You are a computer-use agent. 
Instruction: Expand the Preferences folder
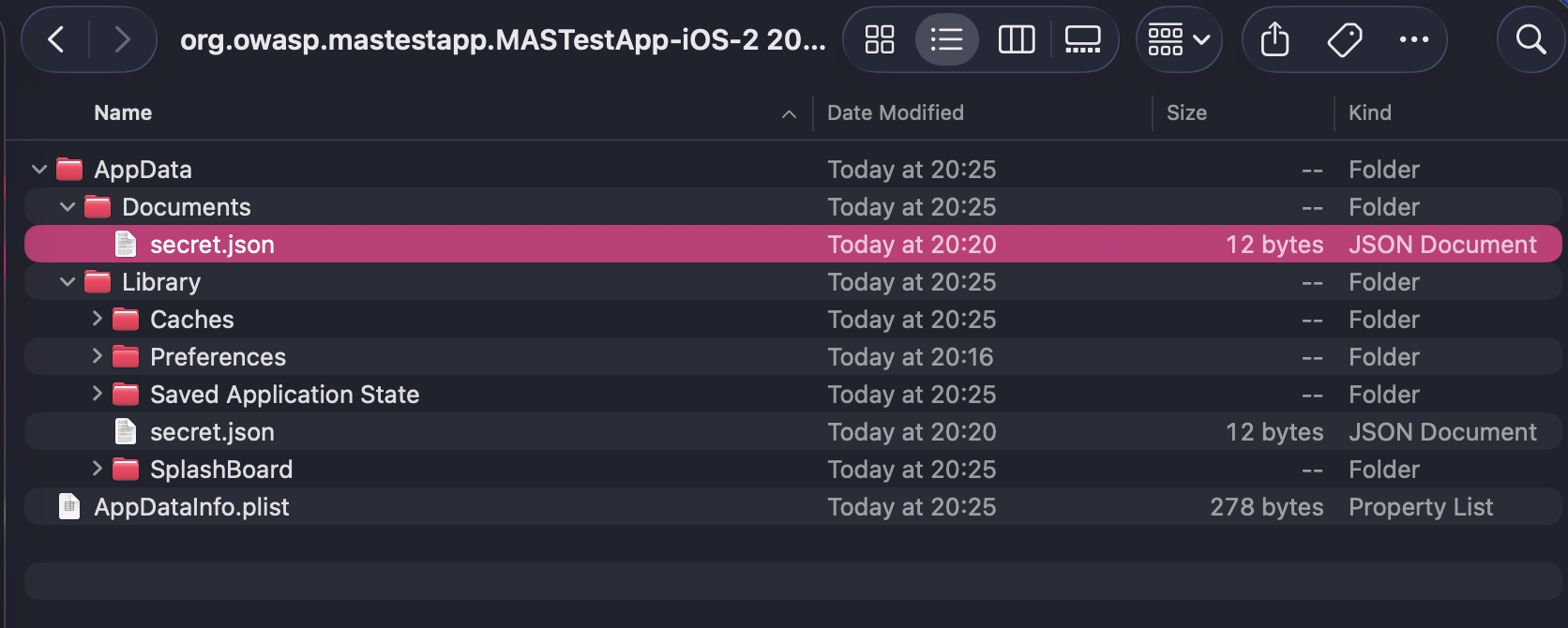97,356
